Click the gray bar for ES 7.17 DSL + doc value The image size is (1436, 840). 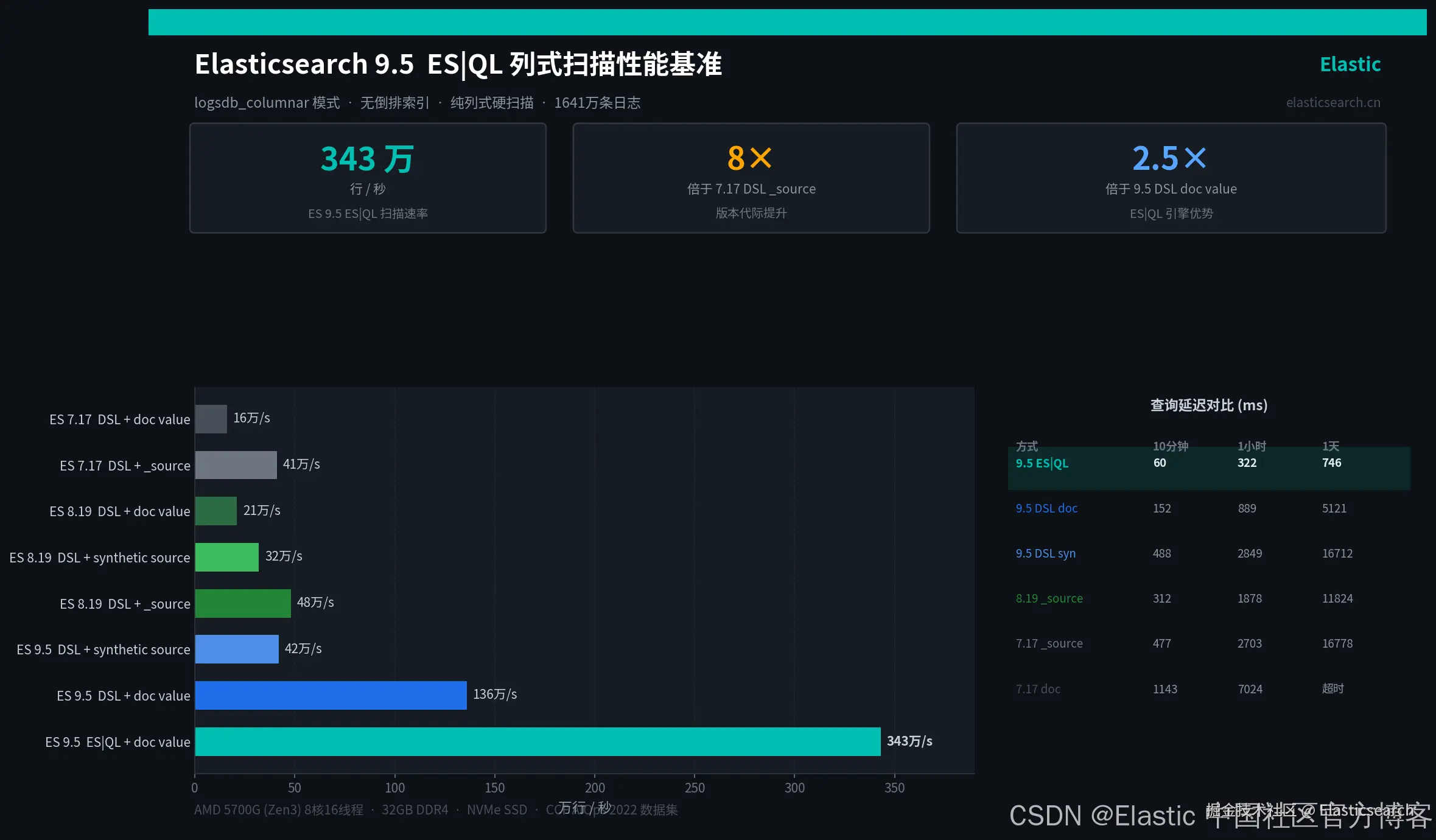tap(211, 419)
